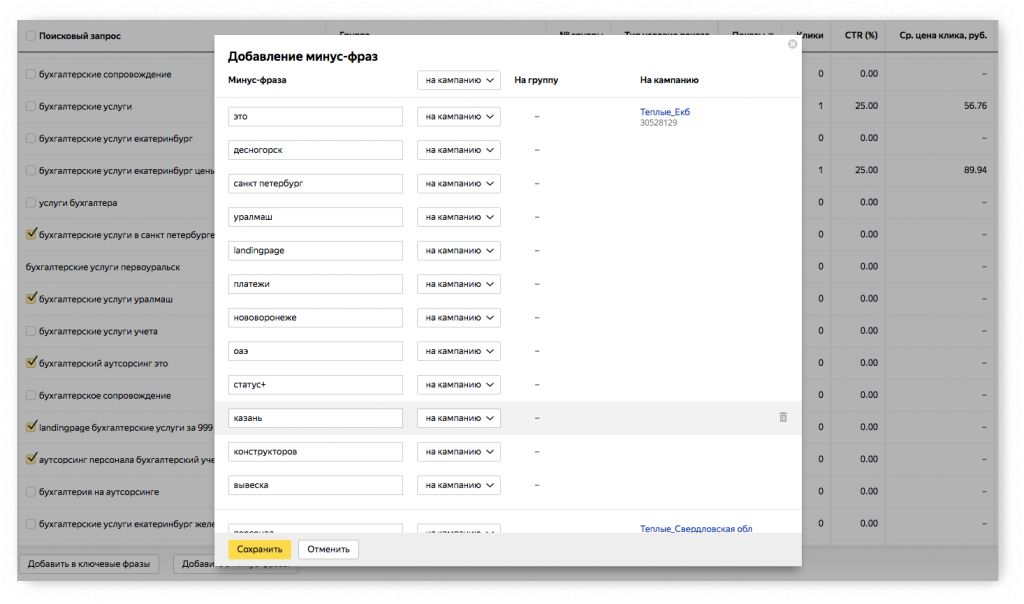Check the select-all box next to Поисковый запрос

(x=31, y=35)
